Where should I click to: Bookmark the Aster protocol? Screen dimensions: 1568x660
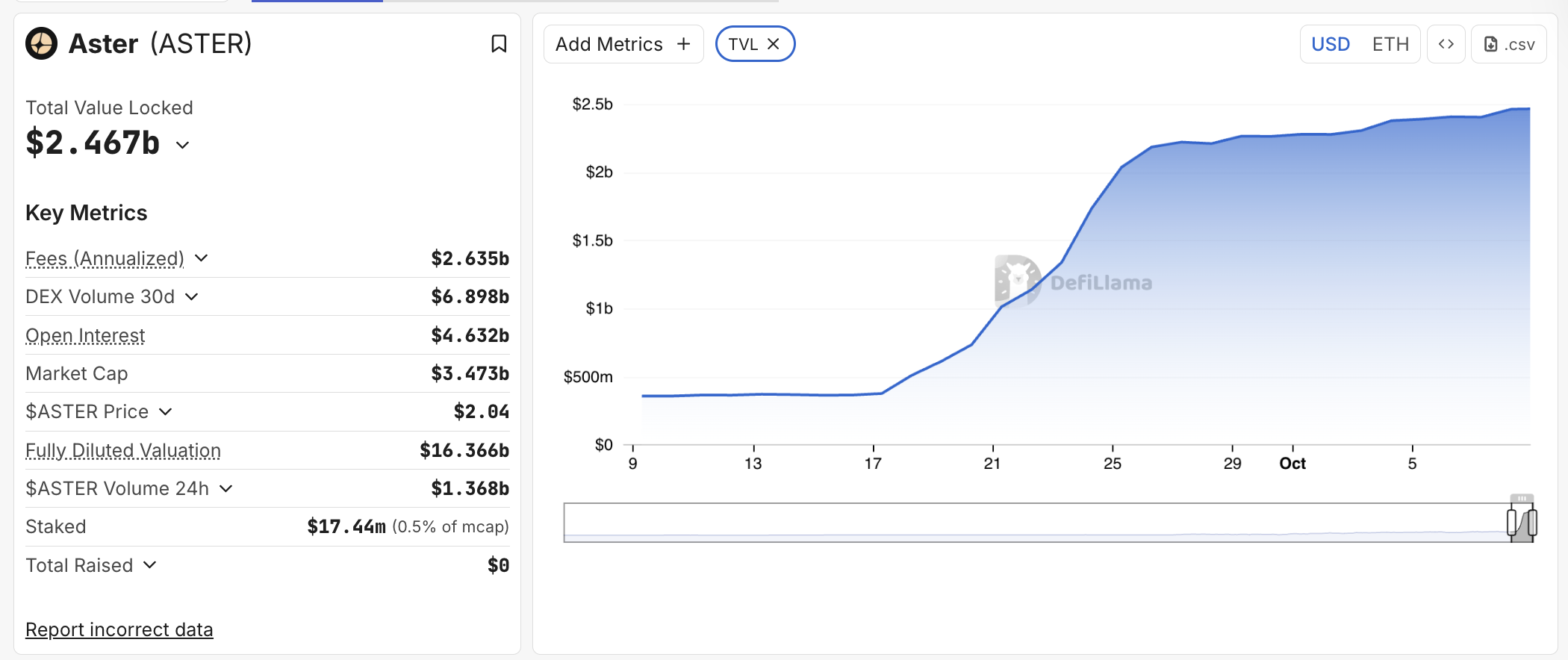tap(499, 44)
